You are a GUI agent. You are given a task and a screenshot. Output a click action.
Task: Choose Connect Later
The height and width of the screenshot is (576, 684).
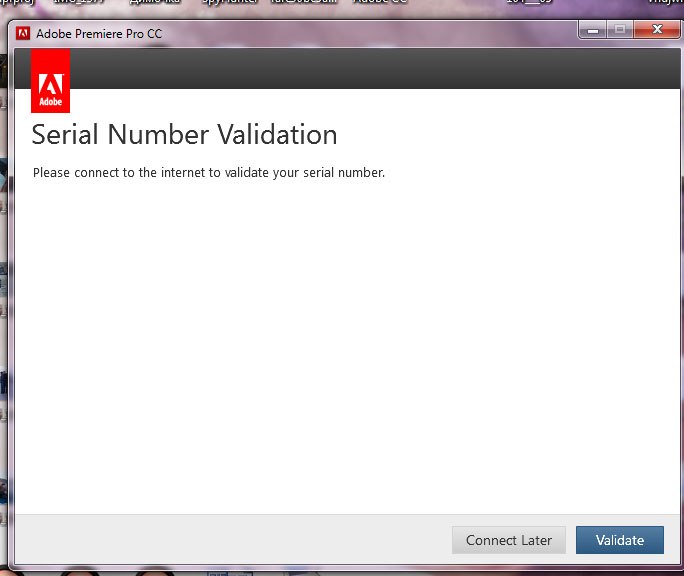(509, 540)
